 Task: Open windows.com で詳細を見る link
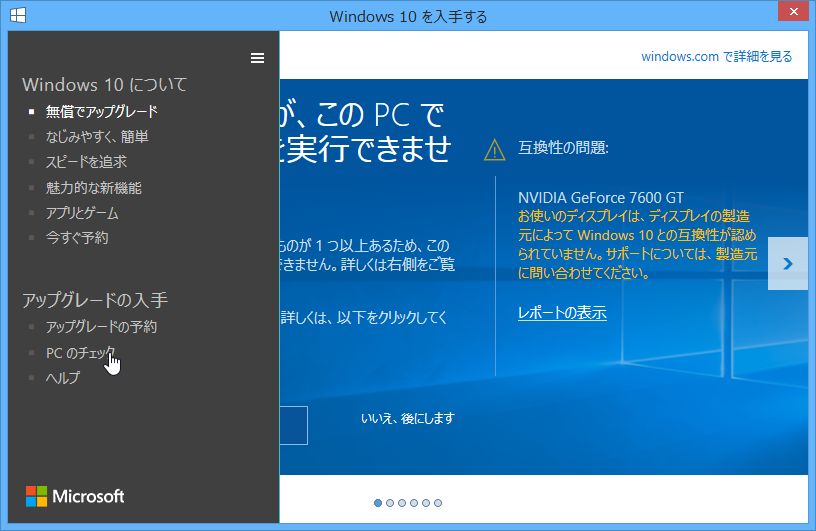point(716,56)
